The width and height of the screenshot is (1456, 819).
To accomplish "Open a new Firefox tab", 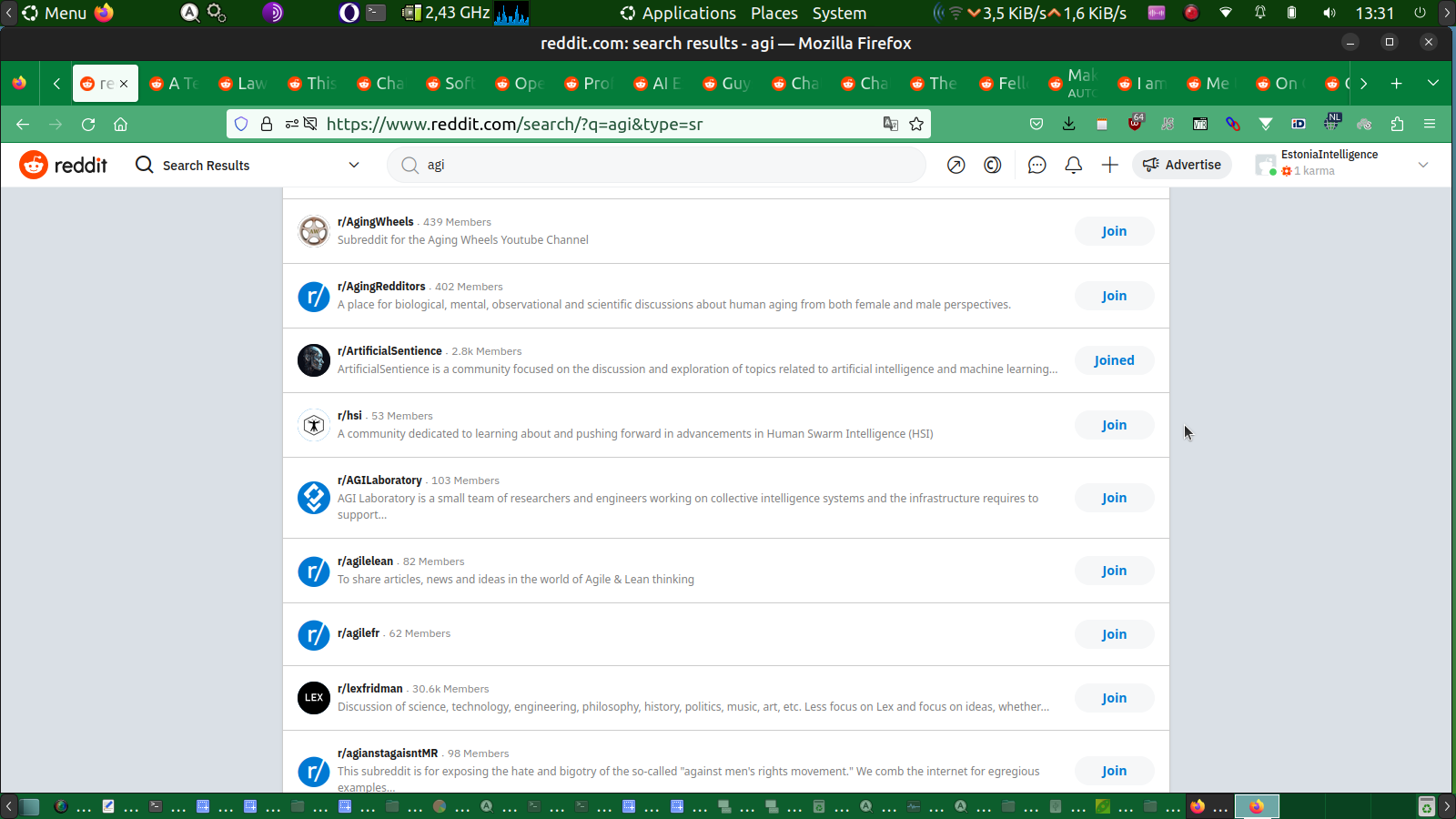I will pos(1397,83).
